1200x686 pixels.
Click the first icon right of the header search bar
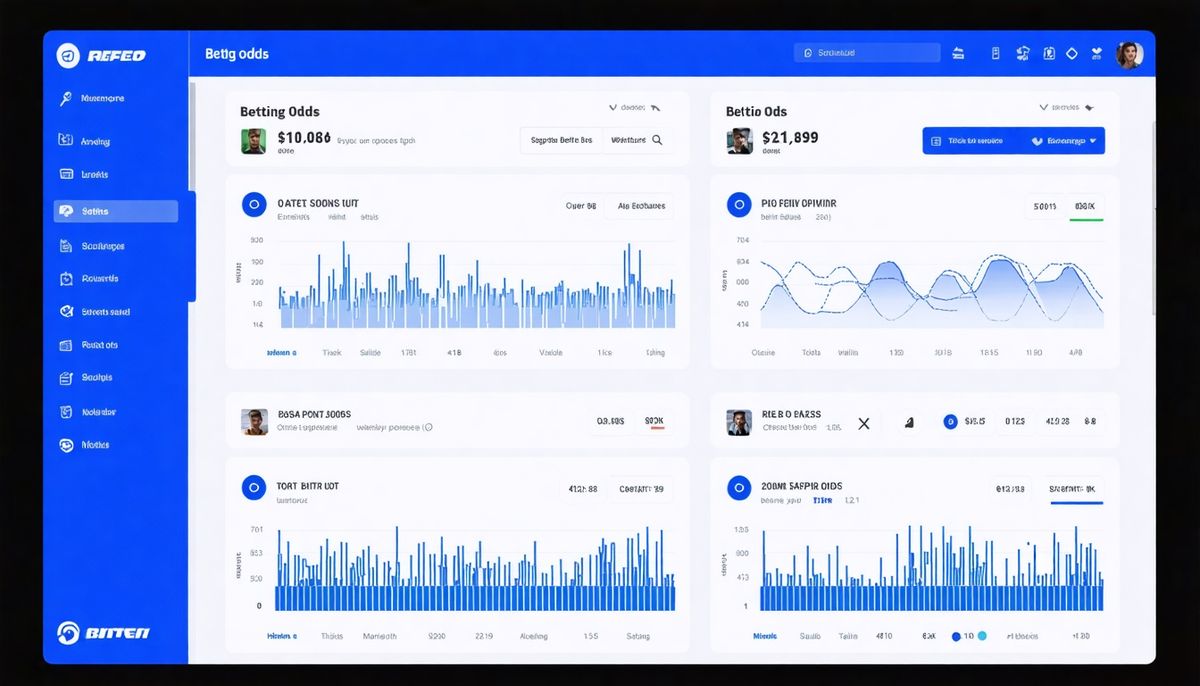[x=959, y=54]
